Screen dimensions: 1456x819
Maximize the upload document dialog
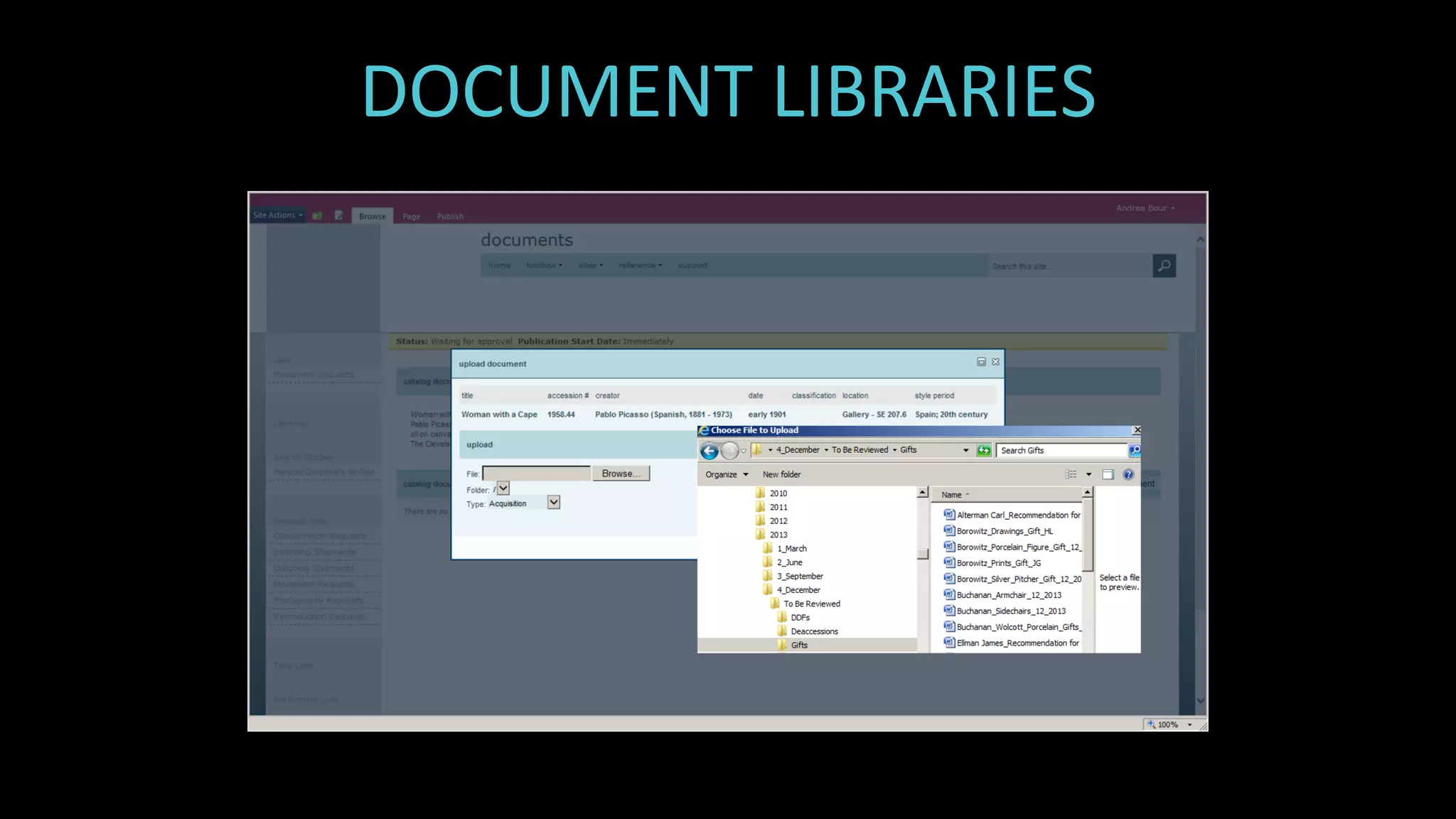point(981,362)
